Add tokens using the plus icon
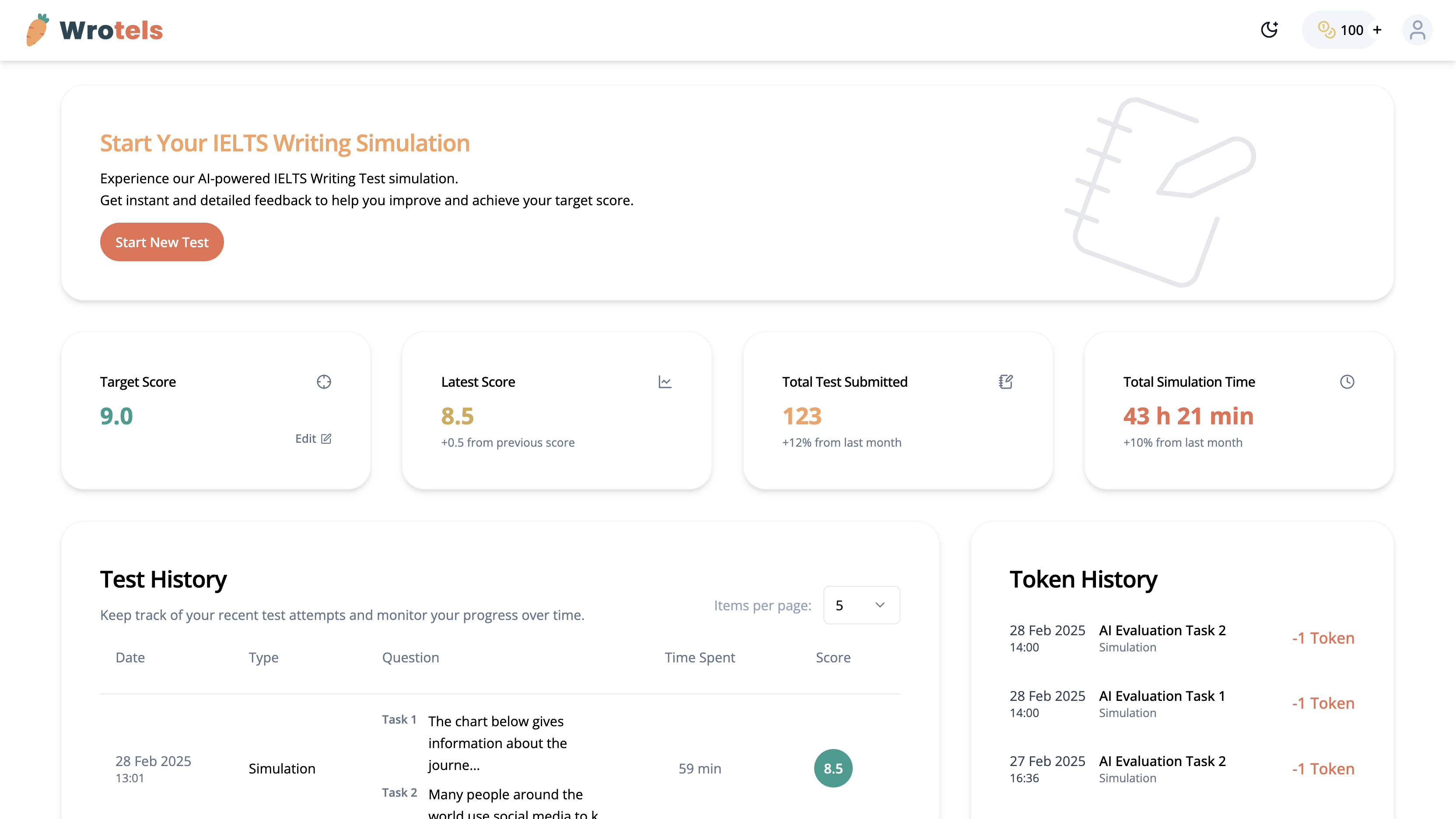The image size is (1456, 819). [x=1377, y=30]
